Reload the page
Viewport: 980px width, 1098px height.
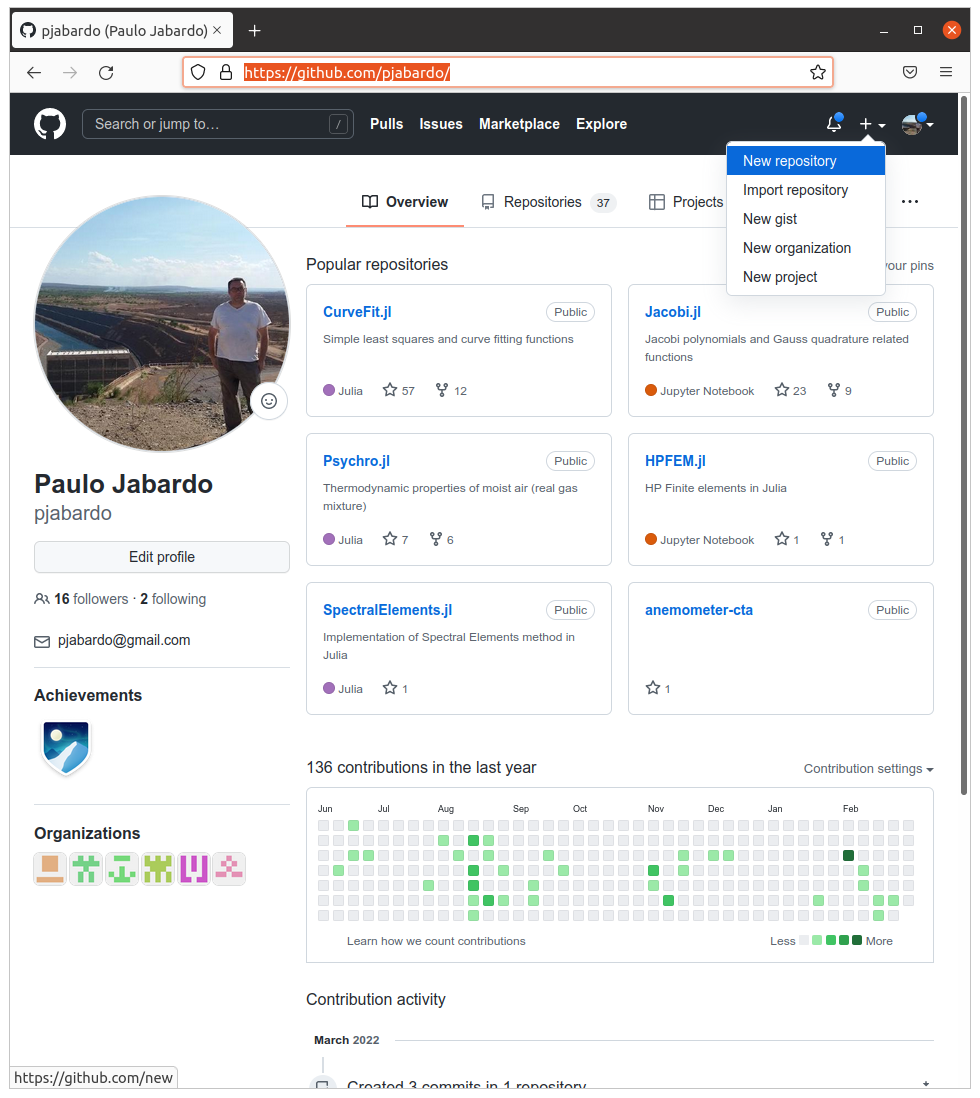coord(106,72)
